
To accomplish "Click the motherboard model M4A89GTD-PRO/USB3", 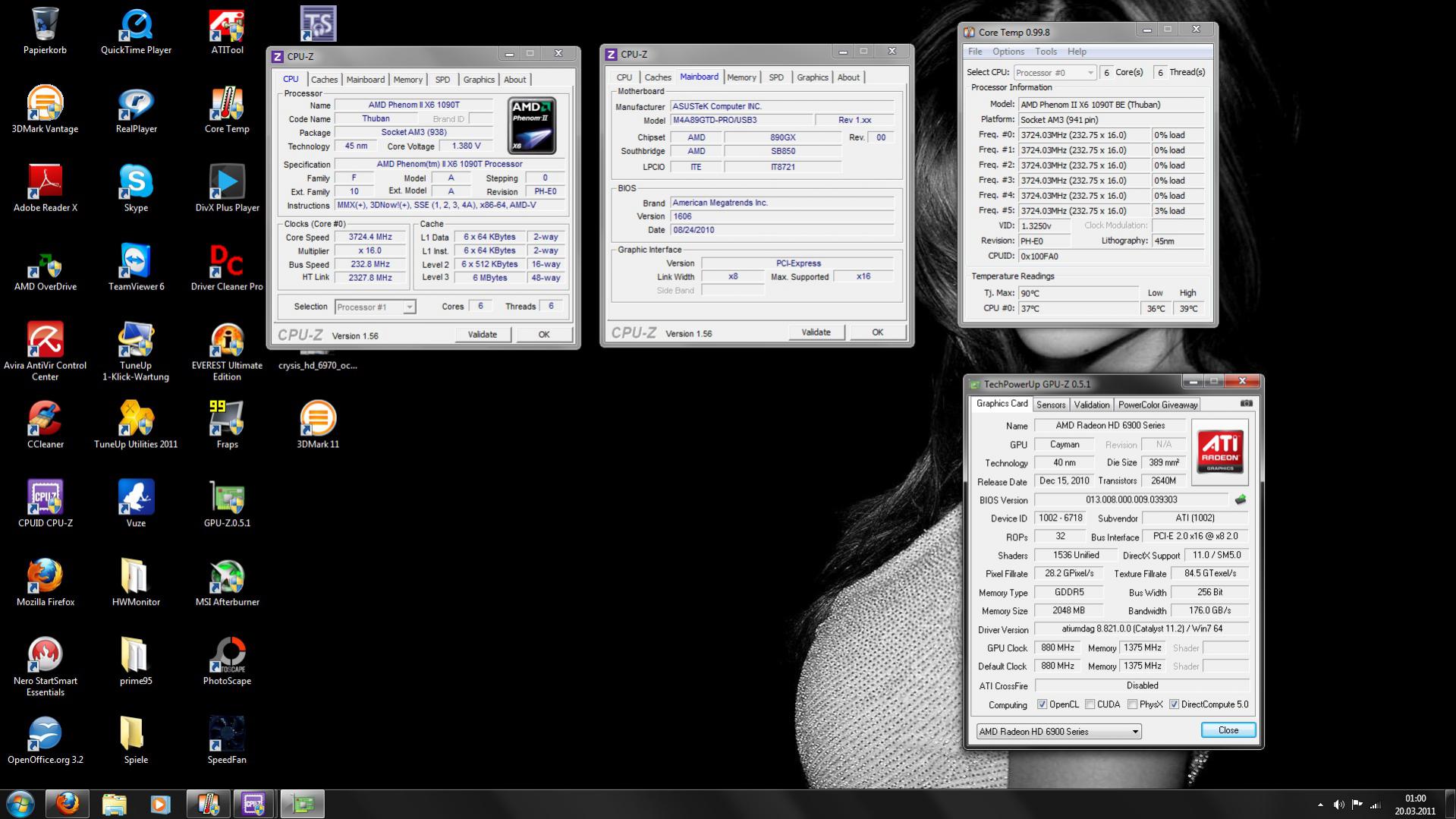I will pyautogui.click(x=741, y=121).
